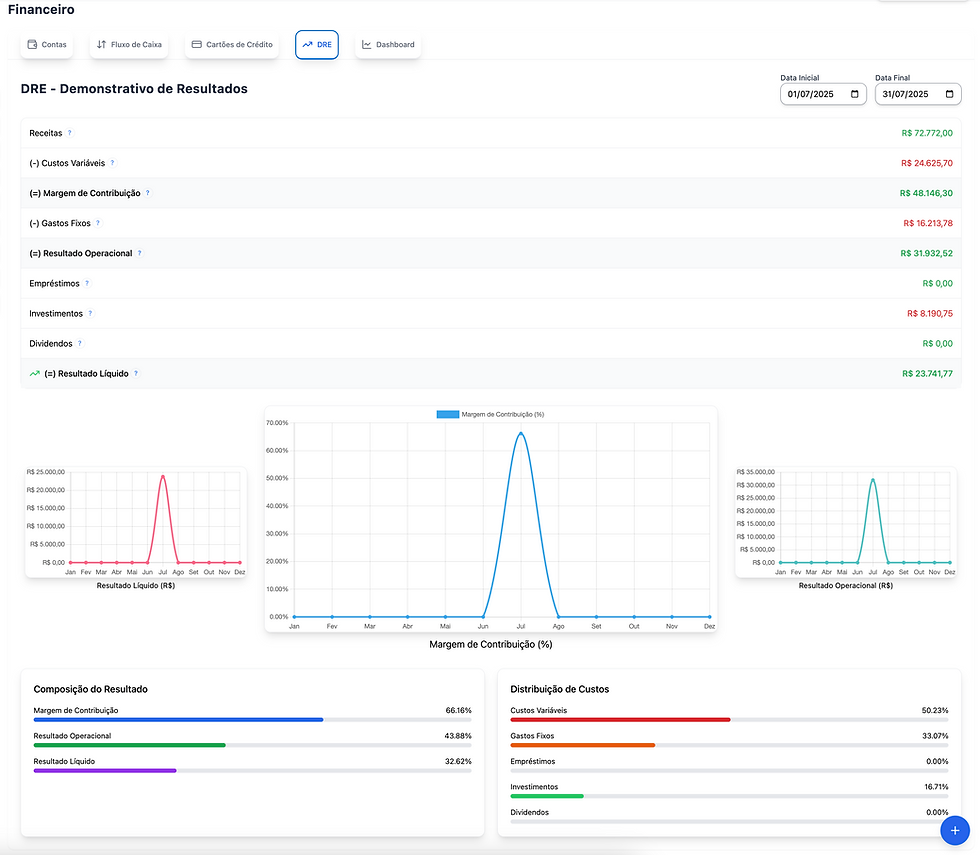This screenshot has height=855, width=980.
Task: Go to the Dashboard tab
Action: point(388,44)
